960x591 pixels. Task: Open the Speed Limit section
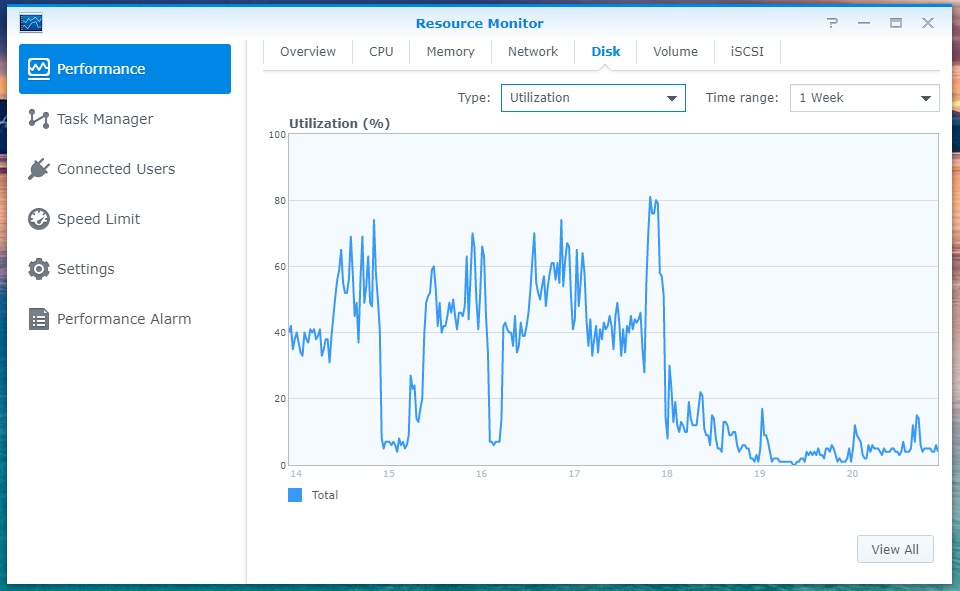[x=99, y=219]
